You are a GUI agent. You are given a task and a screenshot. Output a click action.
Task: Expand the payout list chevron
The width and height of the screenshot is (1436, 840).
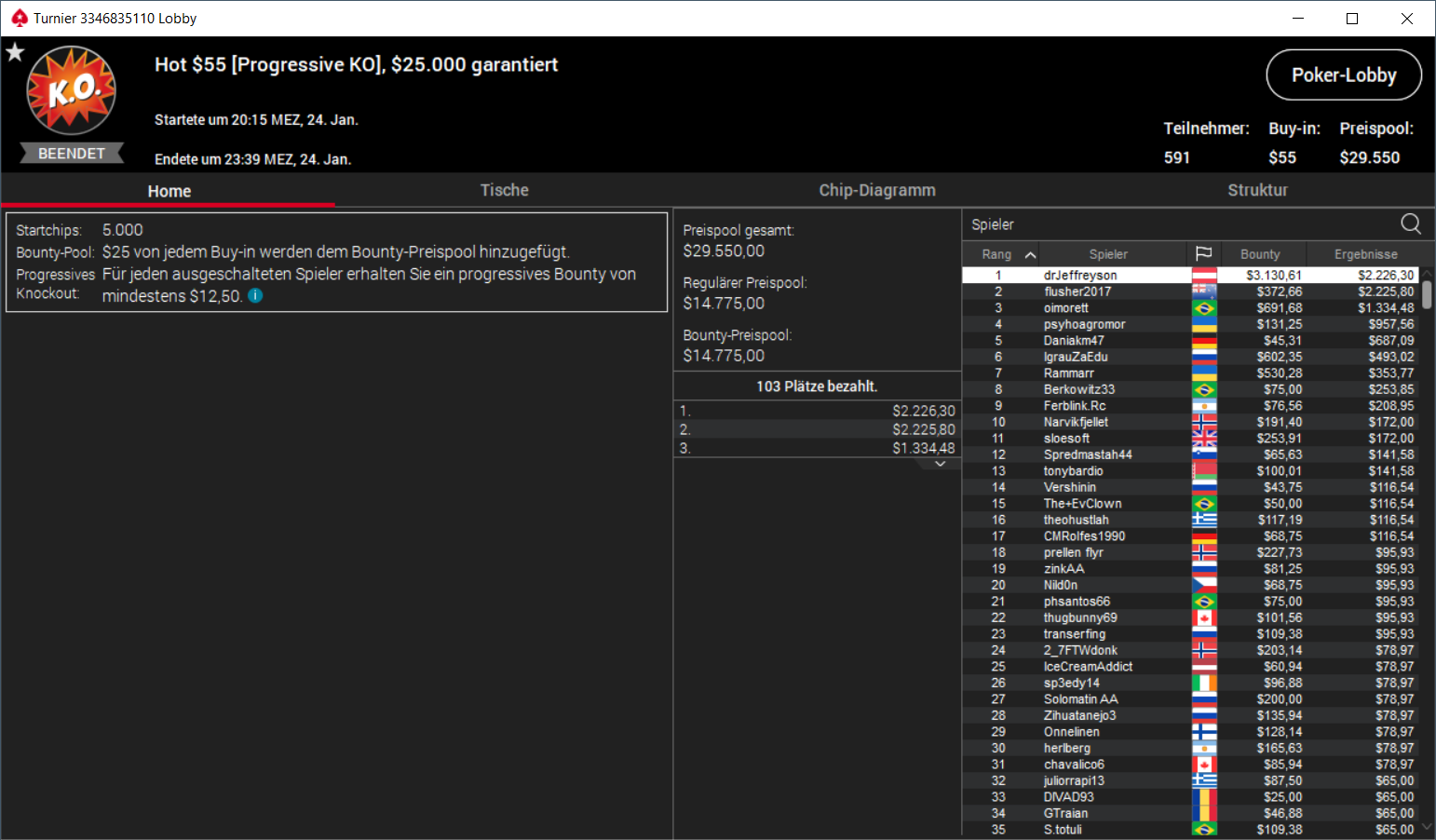(940, 464)
